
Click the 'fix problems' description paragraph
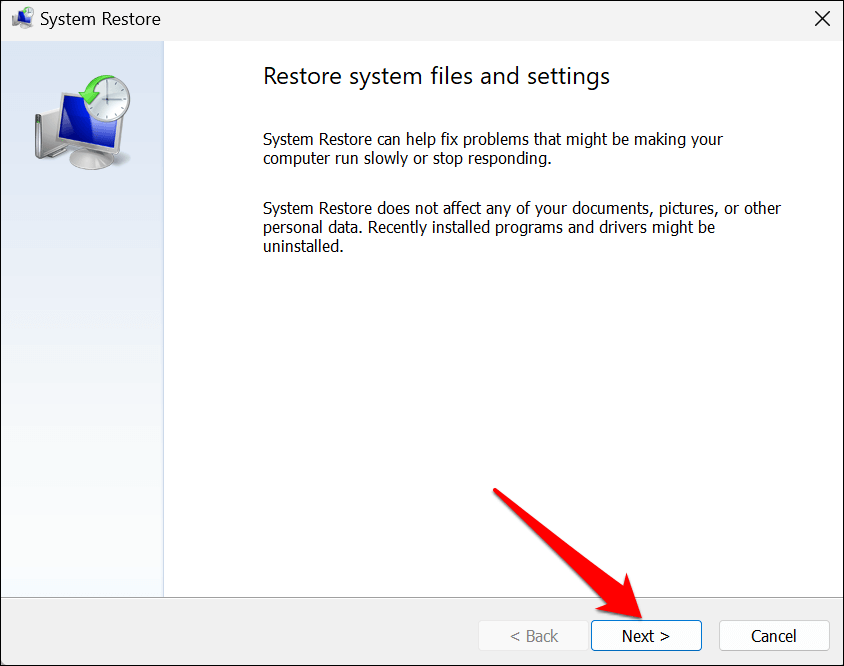click(x=493, y=149)
